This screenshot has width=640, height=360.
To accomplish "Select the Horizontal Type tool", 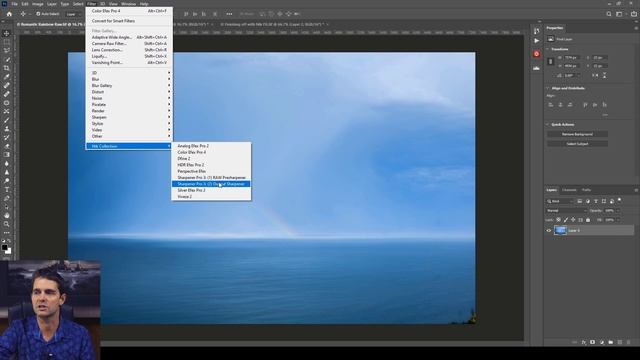I will click(7, 189).
